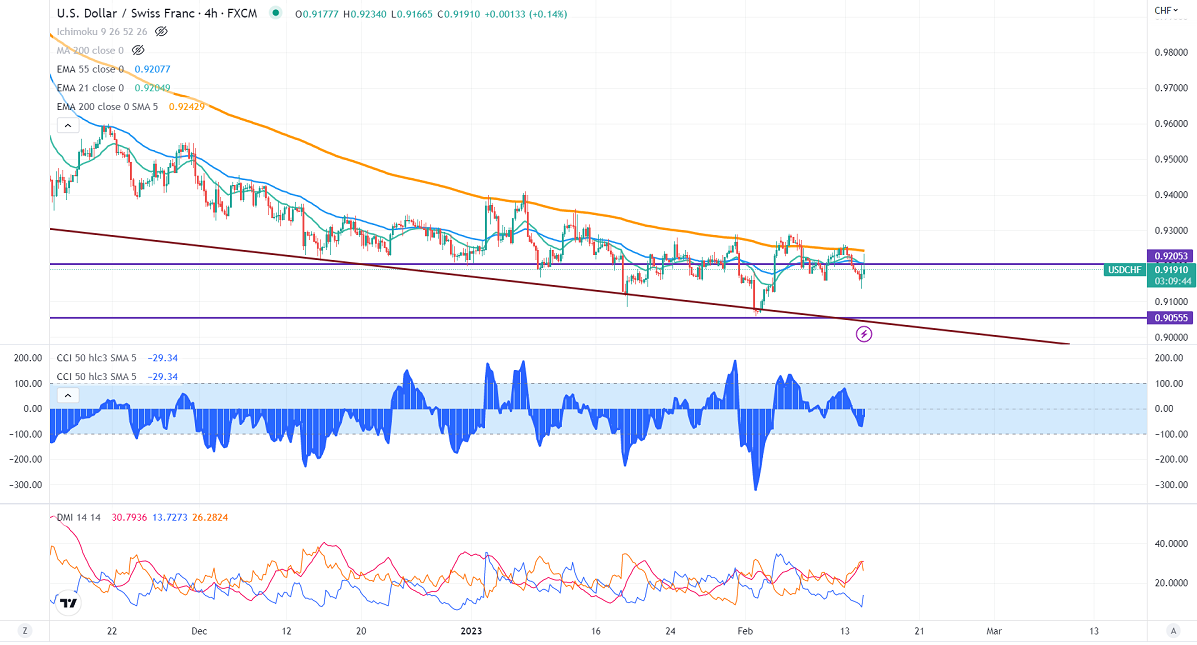Click the purple lightning event icon
1197x645 pixels.
pyautogui.click(x=865, y=334)
